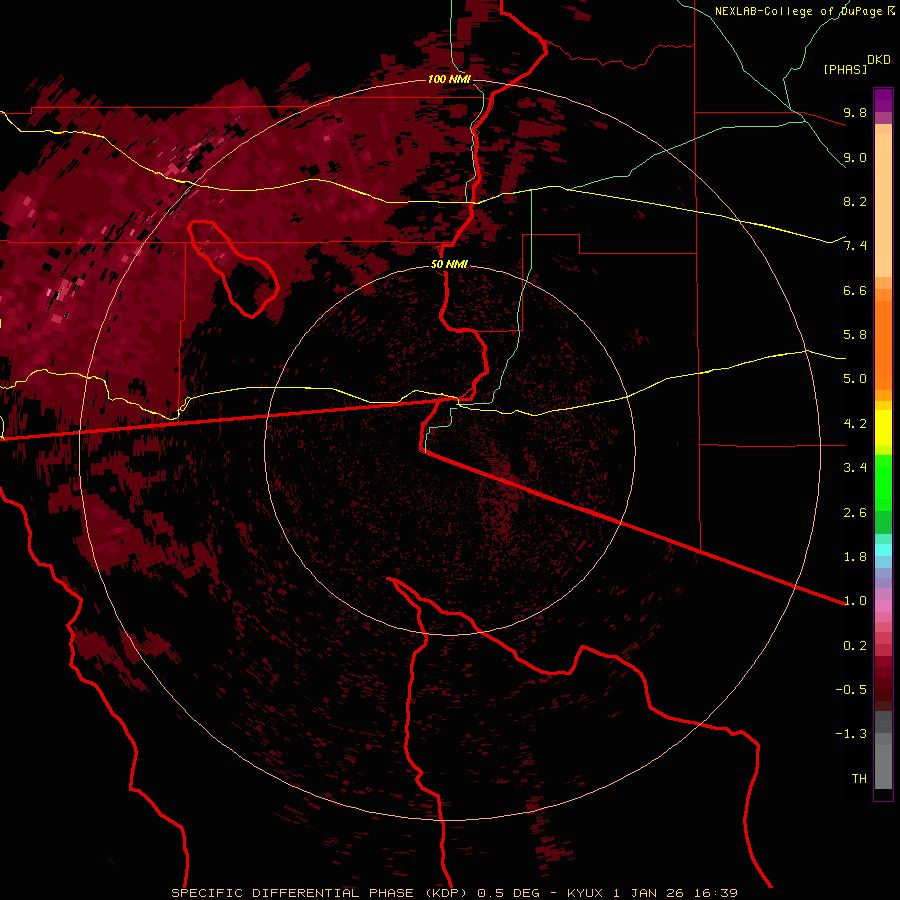
Task: Click the 1.8 scale value label
Action: 855,557
